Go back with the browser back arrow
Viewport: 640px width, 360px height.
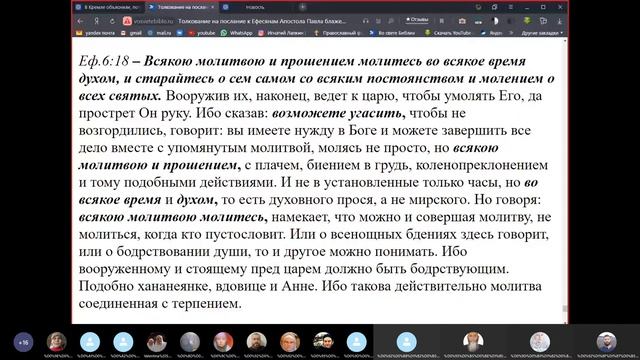(80, 21)
